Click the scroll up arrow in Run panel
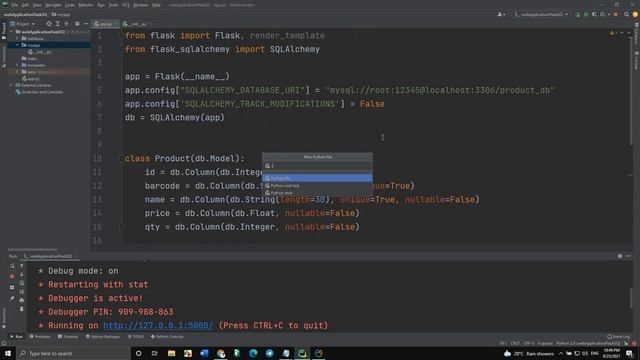The height and width of the screenshot is (360, 640). pos(22,266)
